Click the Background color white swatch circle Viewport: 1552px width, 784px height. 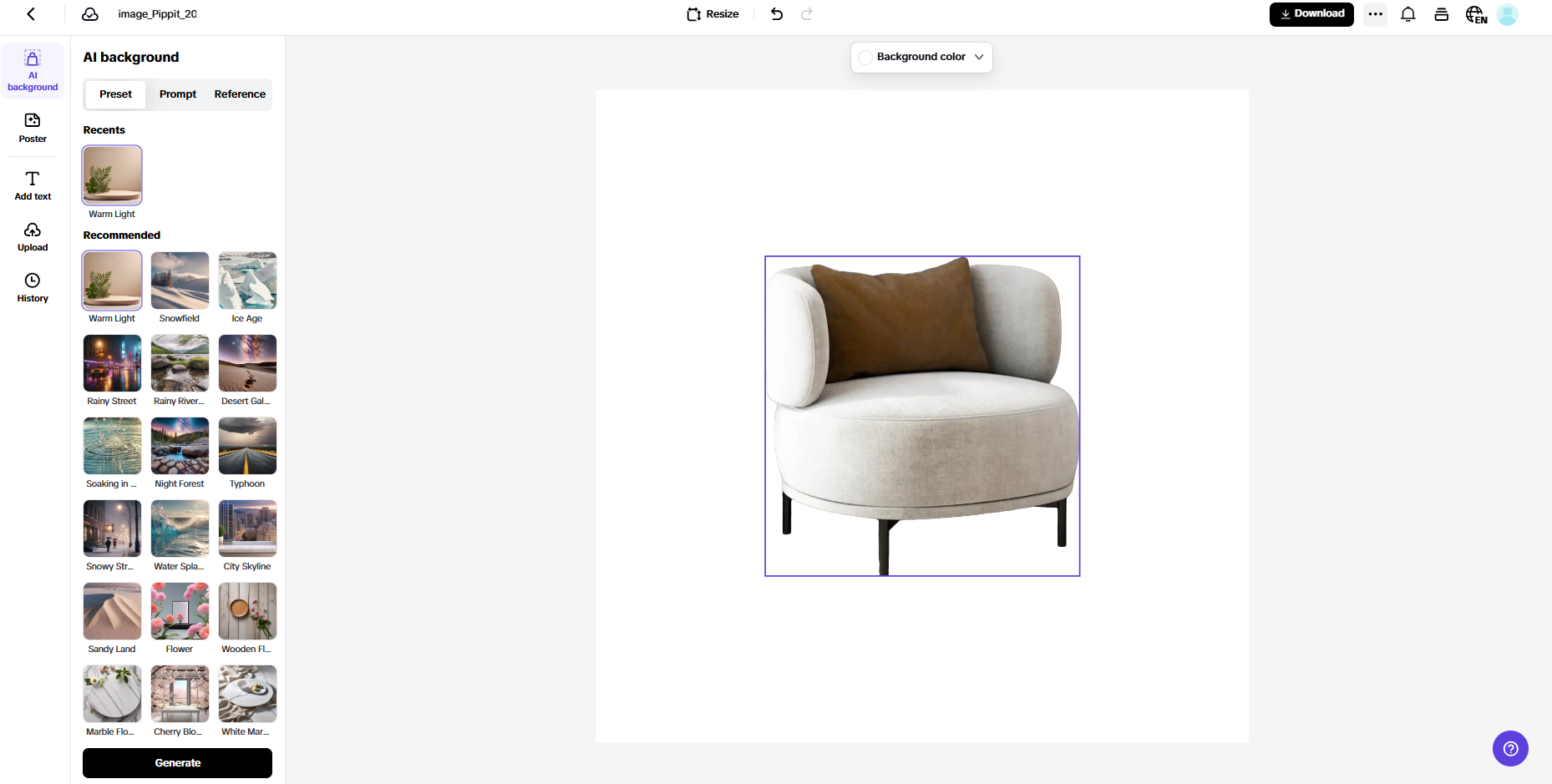tap(865, 58)
